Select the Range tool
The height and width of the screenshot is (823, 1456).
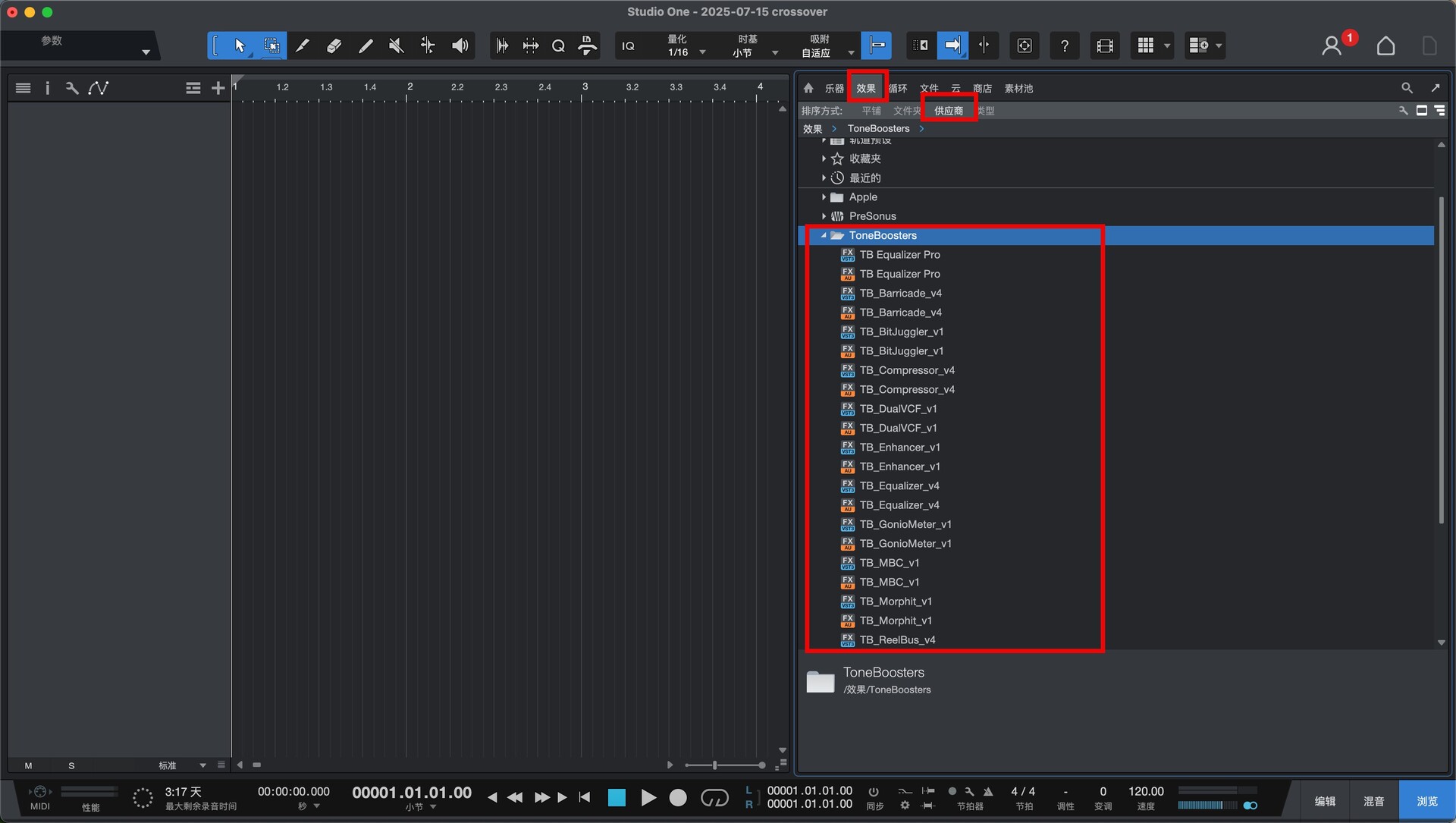click(x=271, y=46)
